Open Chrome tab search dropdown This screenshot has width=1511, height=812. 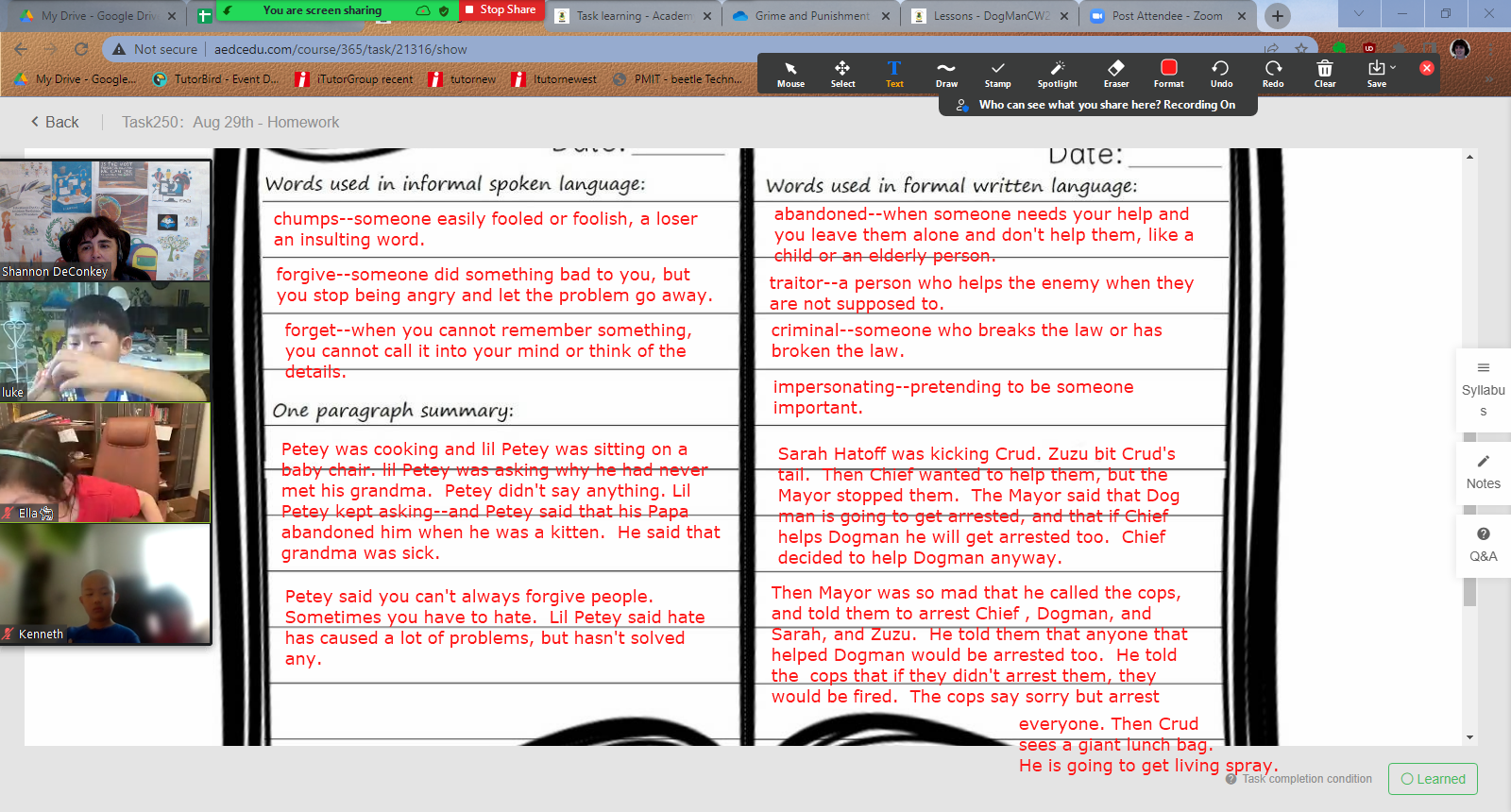[x=1358, y=13]
